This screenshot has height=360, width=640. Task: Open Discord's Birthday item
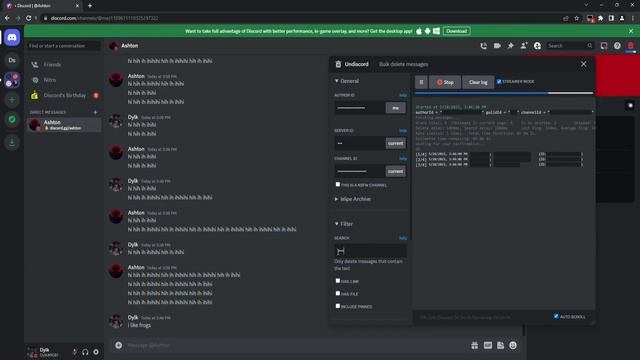64,96
